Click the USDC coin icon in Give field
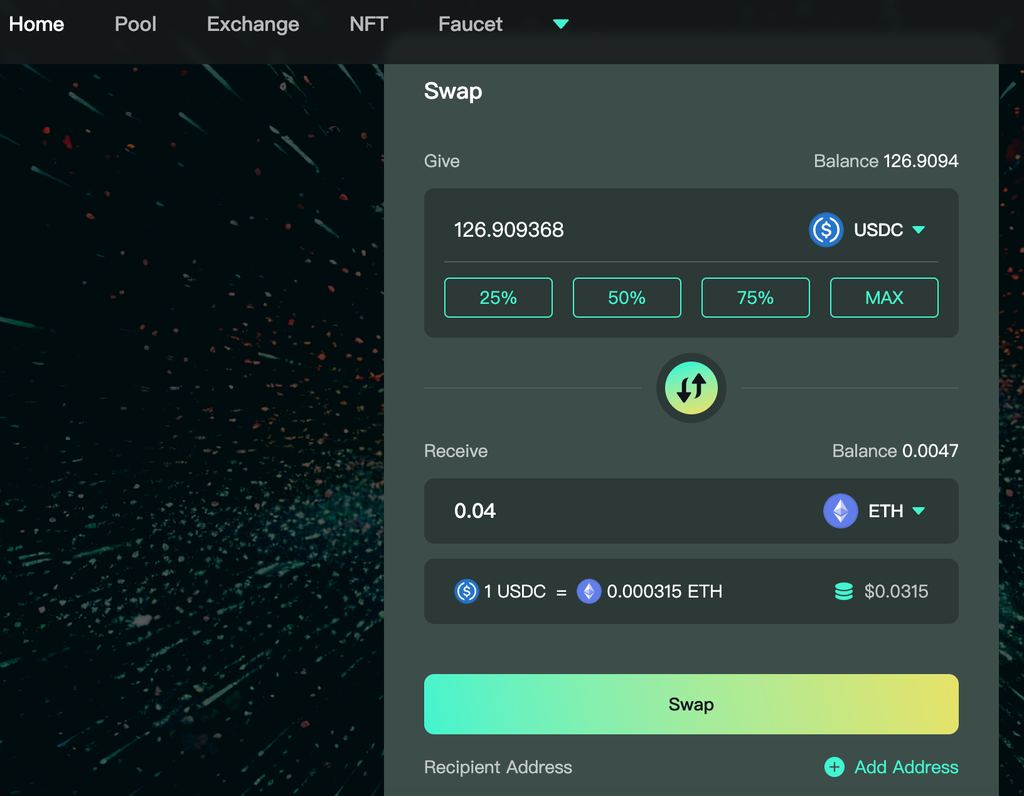Image resolution: width=1024 pixels, height=796 pixels. coord(826,230)
